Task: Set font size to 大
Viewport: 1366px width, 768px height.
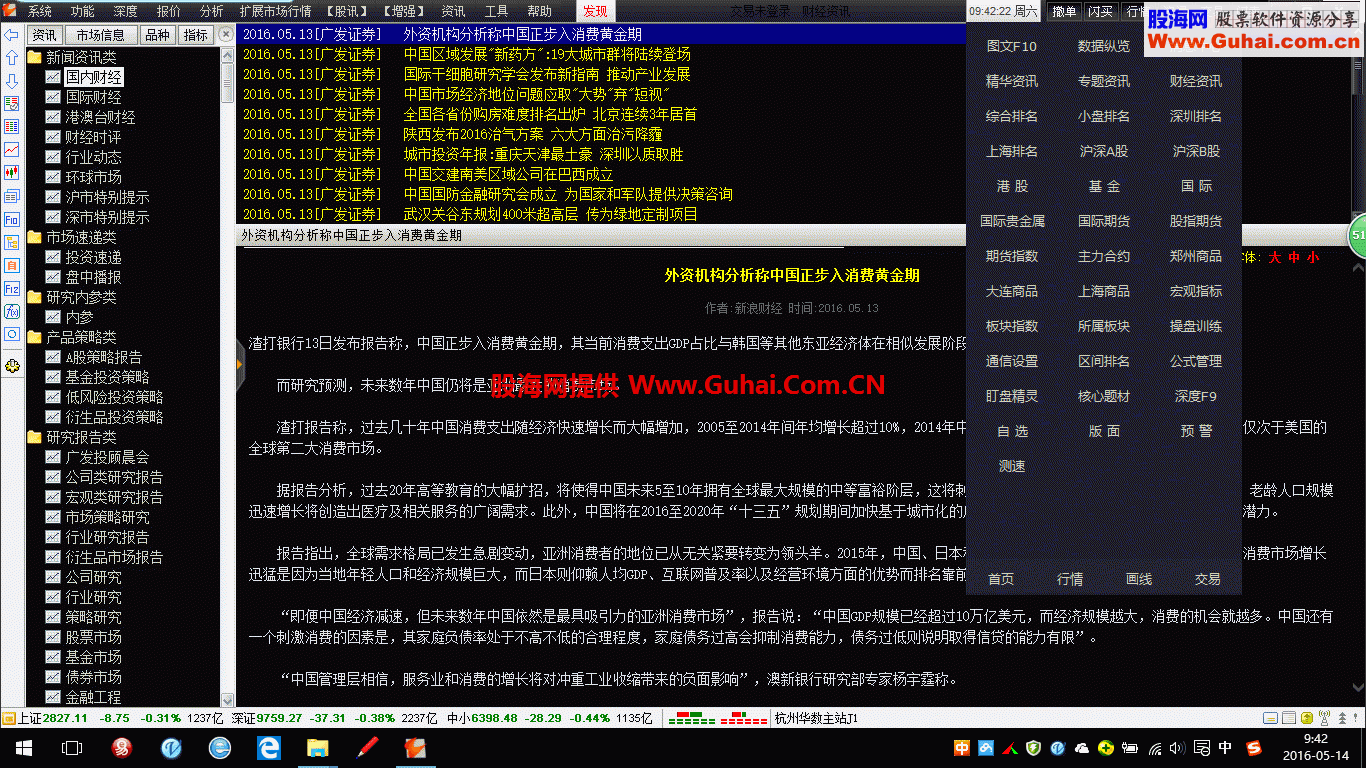Action: click(x=1275, y=257)
